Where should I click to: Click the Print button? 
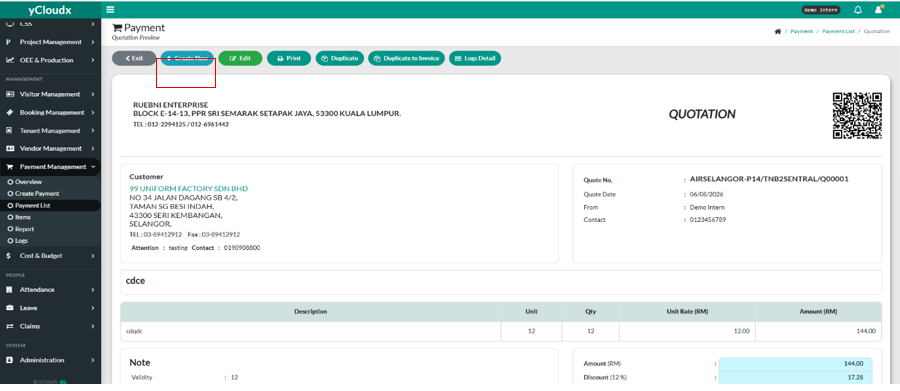click(x=289, y=59)
